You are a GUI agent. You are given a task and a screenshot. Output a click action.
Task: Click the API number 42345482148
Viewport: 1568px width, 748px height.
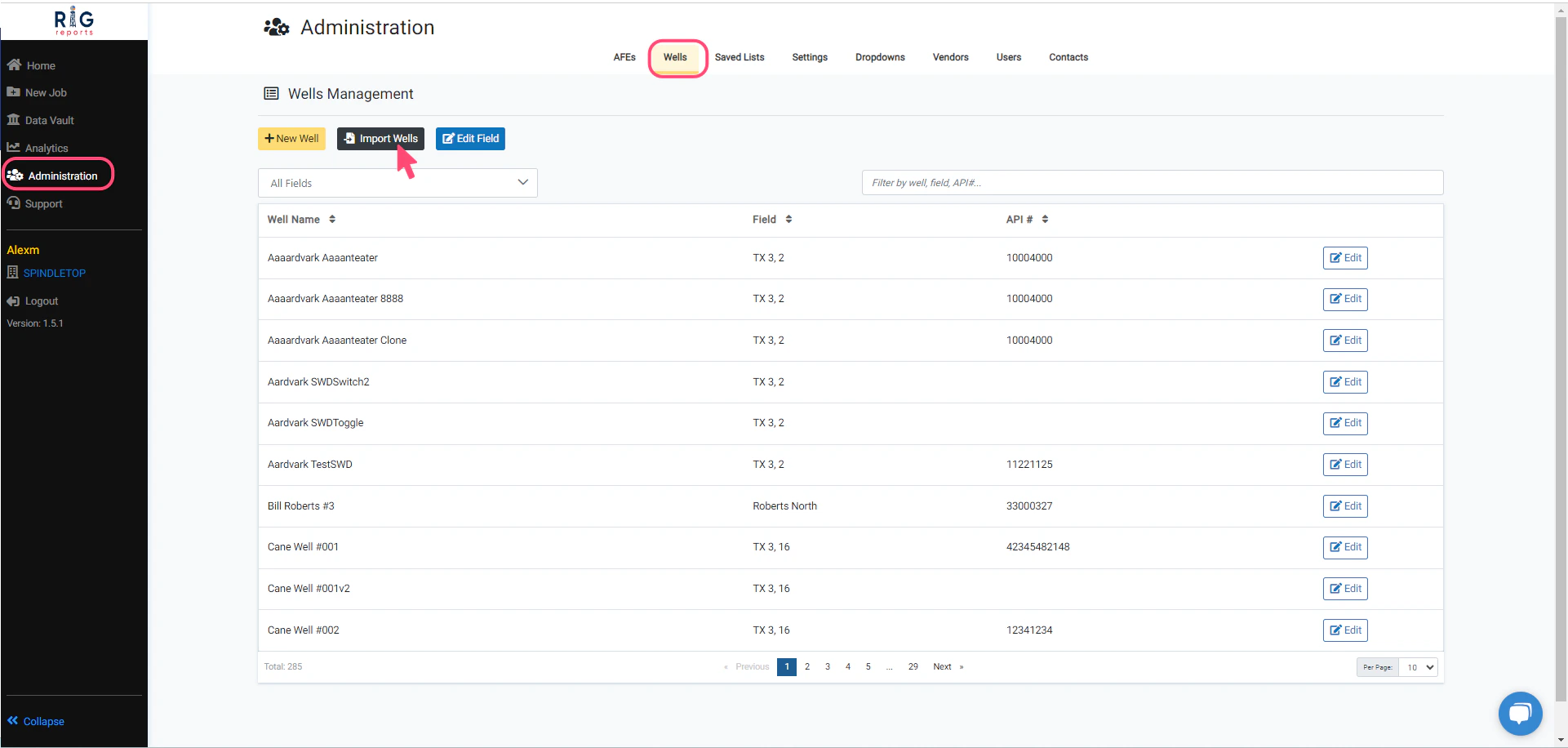pos(1037,547)
